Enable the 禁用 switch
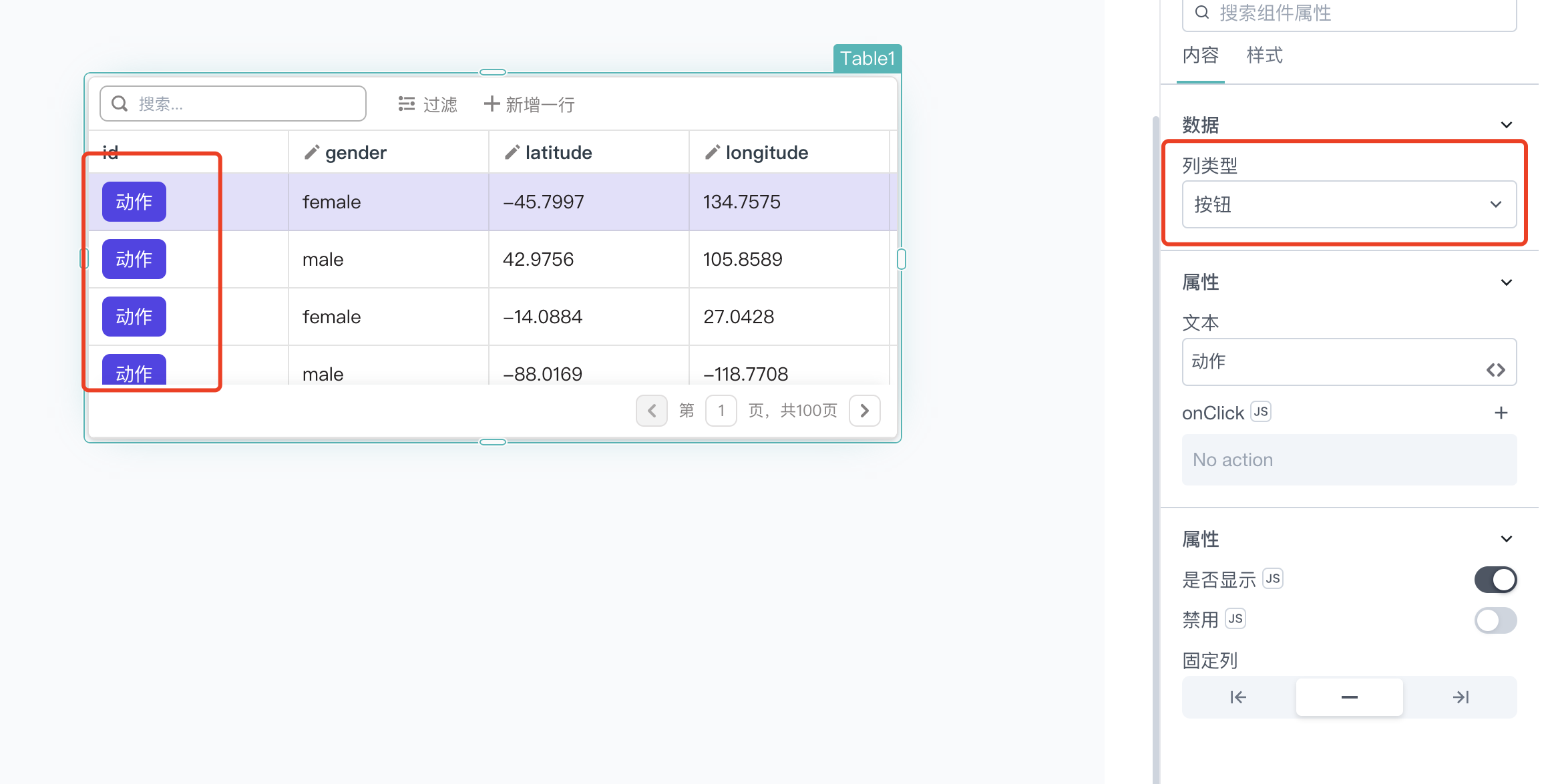Viewport: 1544px width, 784px height. coord(1495,620)
